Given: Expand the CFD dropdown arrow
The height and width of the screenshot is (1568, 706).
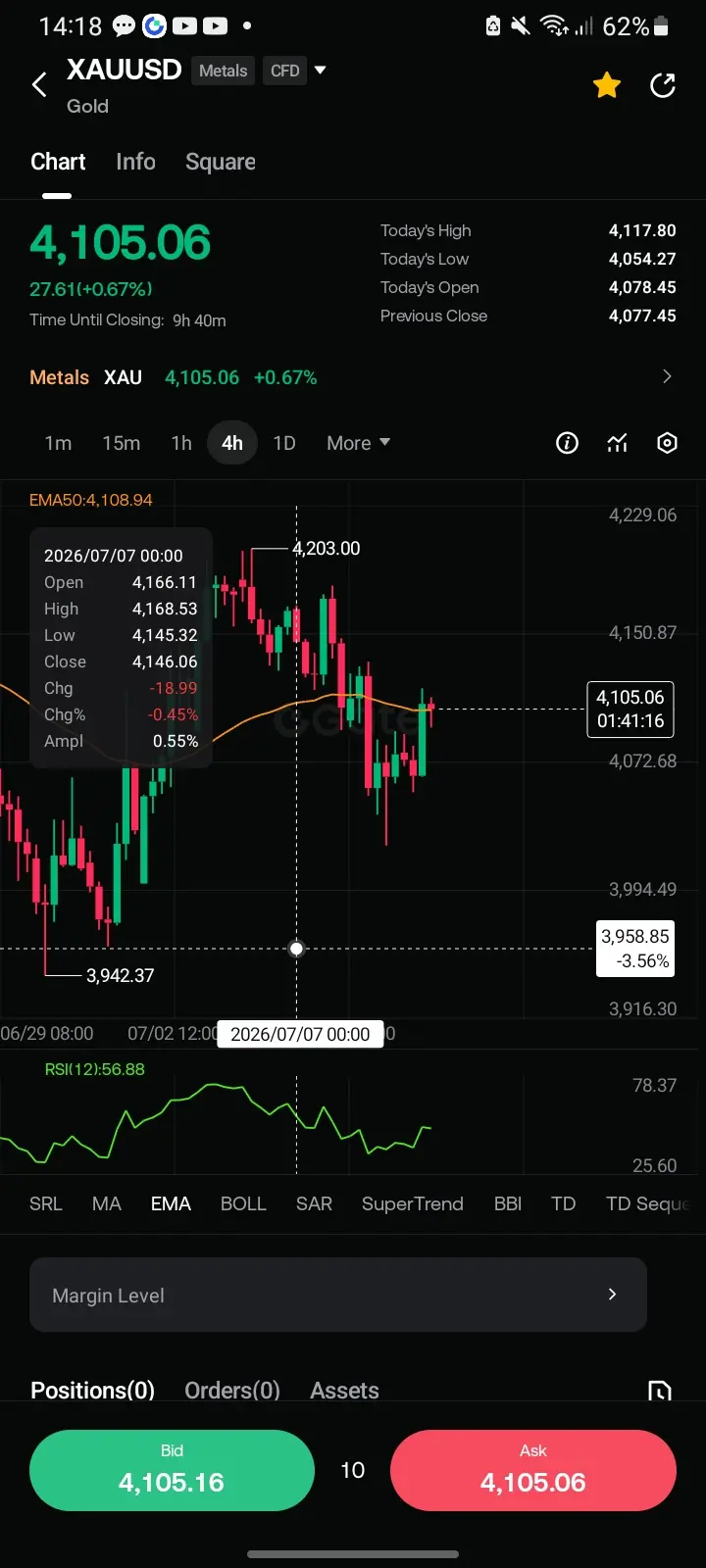Looking at the screenshot, I should point(320,71).
